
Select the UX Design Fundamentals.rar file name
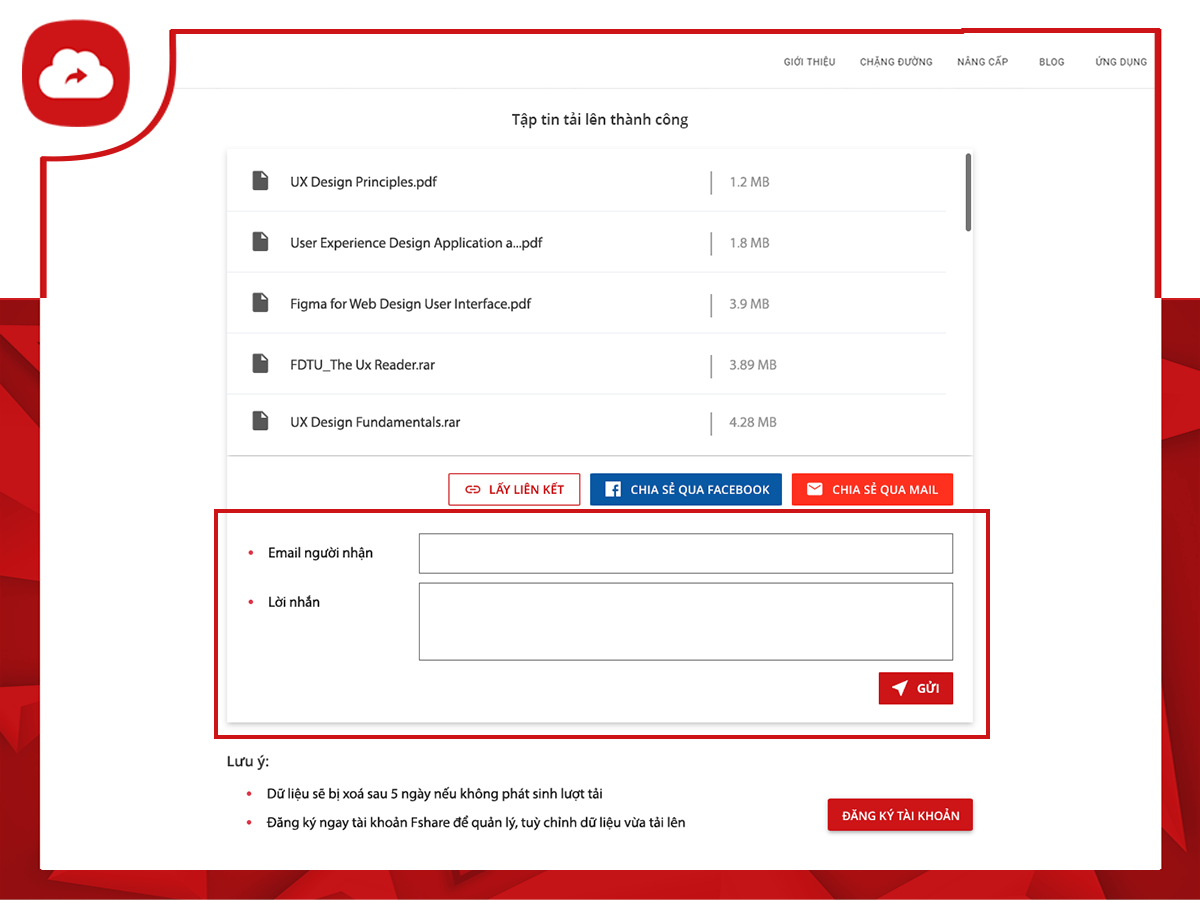click(375, 422)
